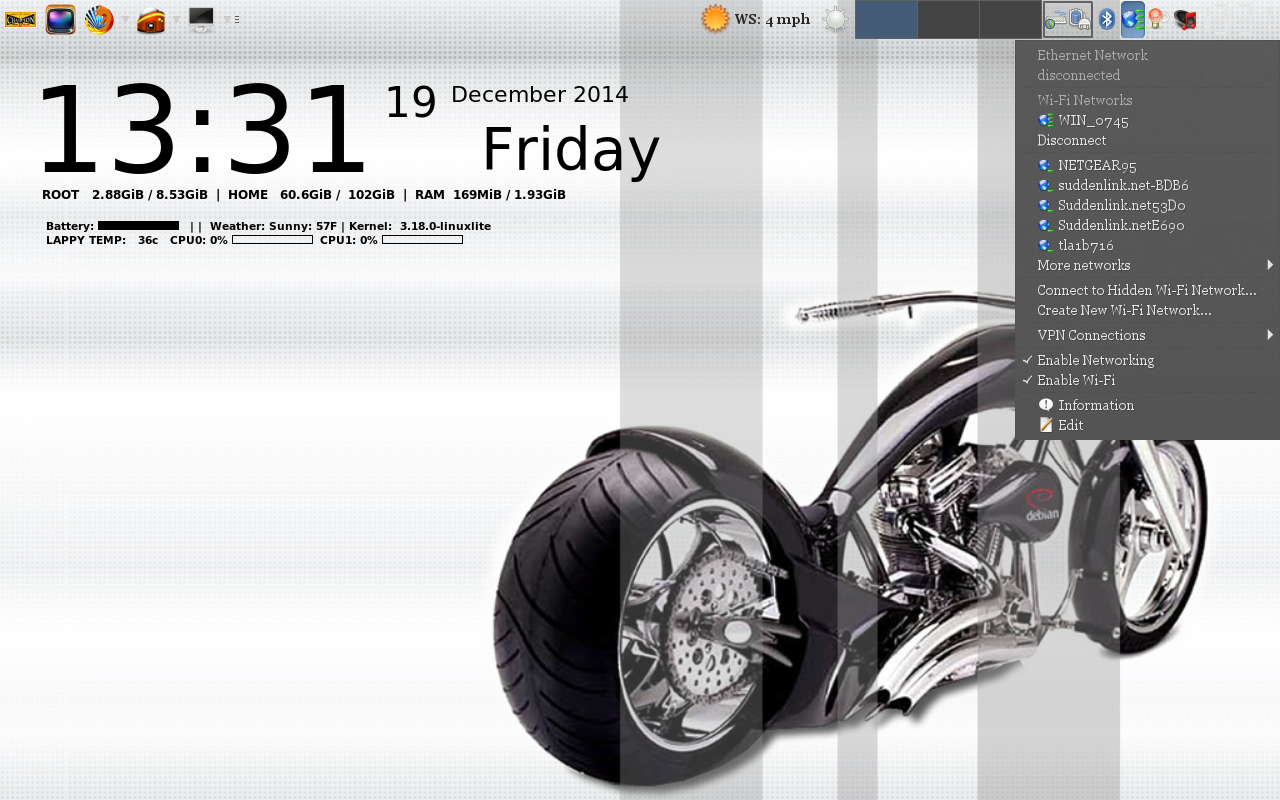Image resolution: width=1280 pixels, height=800 pixels.
Task: Connect to the NETGEAR95 Wi-Fi network
Action: click(1097, 165)
